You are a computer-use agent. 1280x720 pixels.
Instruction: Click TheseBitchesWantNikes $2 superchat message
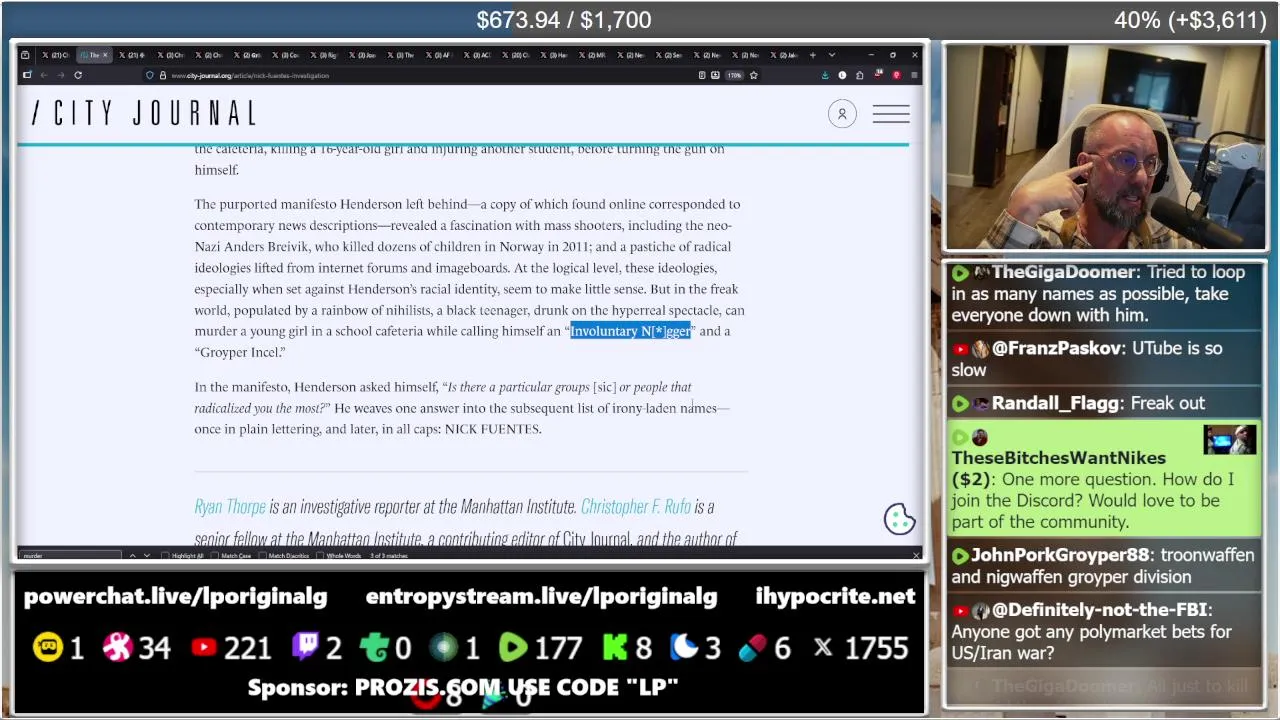click(x=1105, y=480)
